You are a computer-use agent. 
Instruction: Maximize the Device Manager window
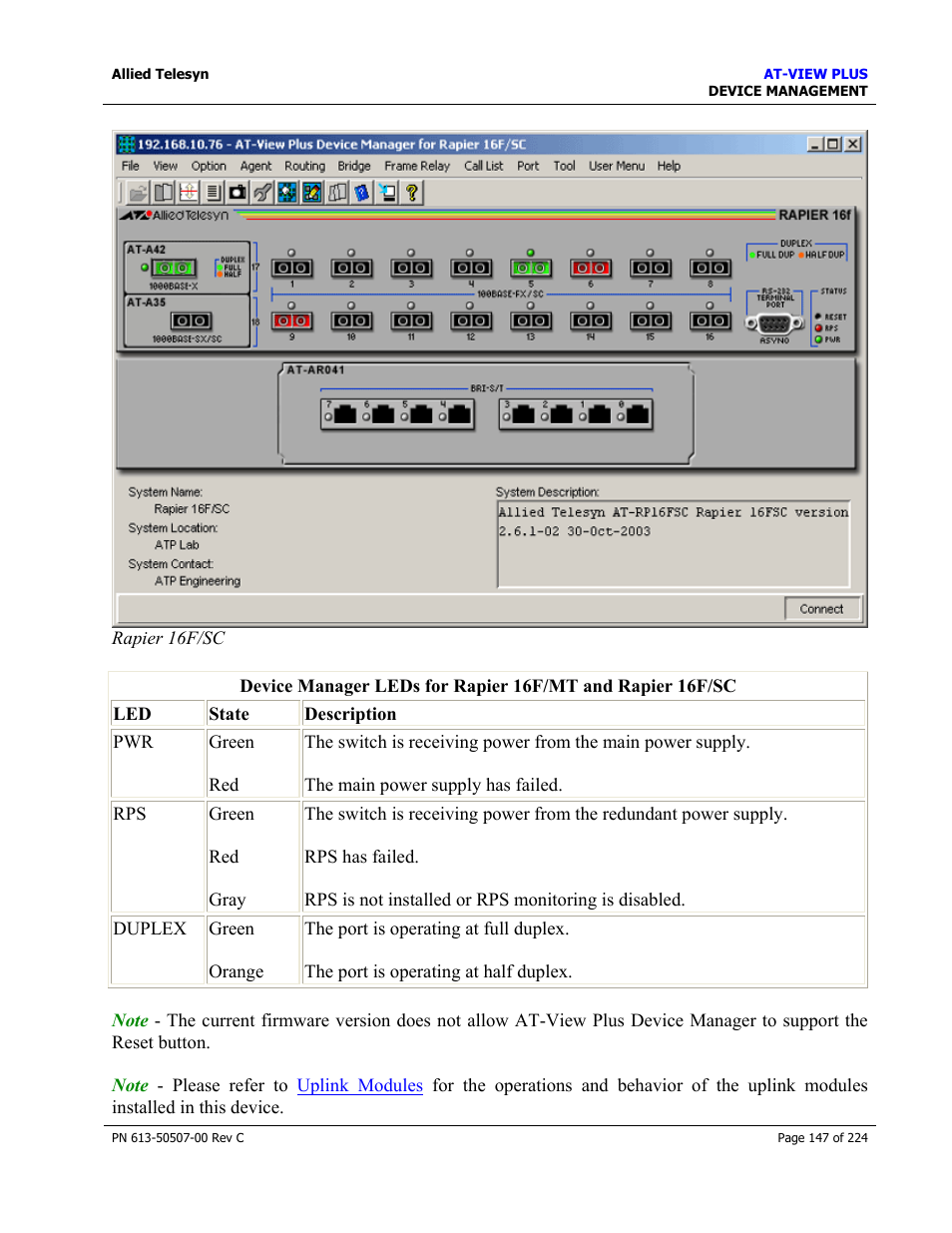point(834,144)
